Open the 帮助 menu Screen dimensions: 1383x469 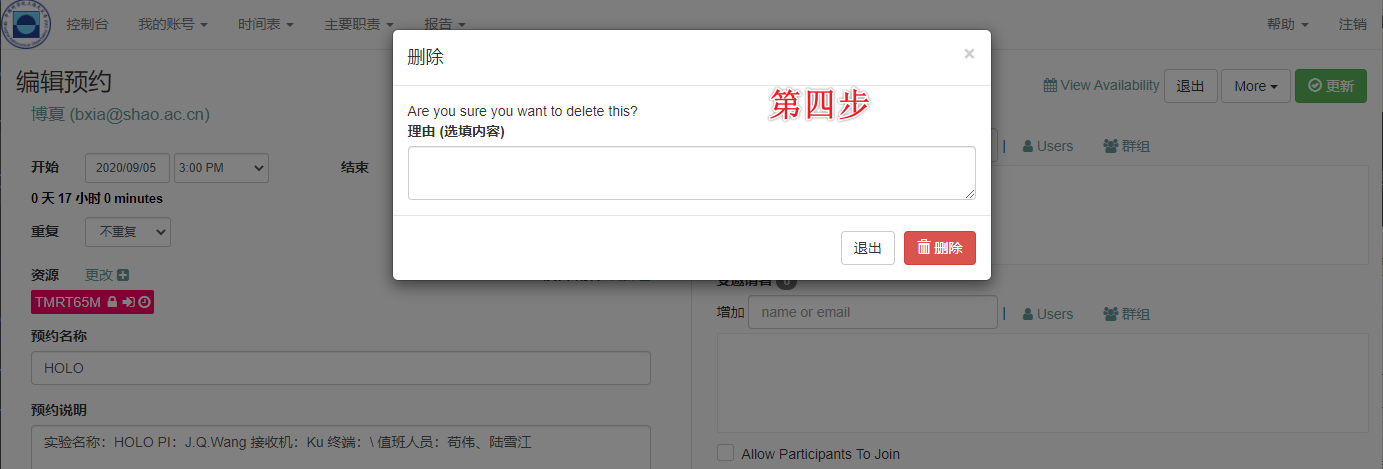[1287, 24]
